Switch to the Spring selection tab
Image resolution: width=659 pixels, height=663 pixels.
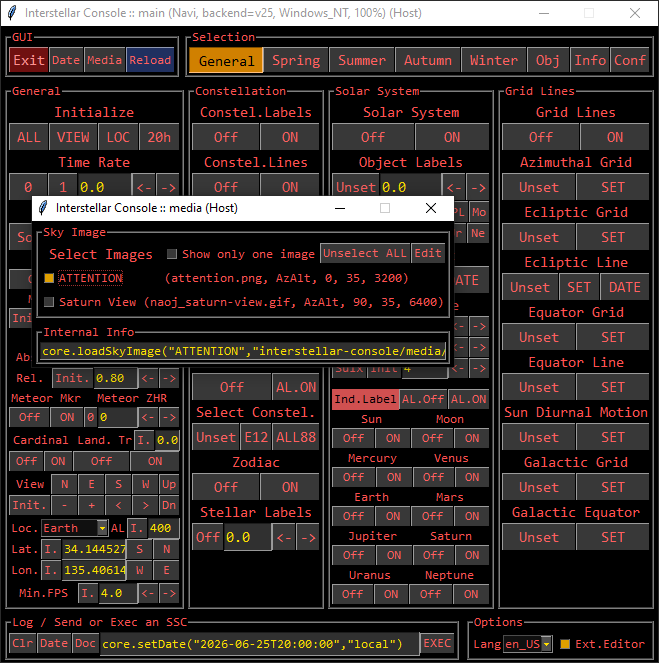click(296, 60)
